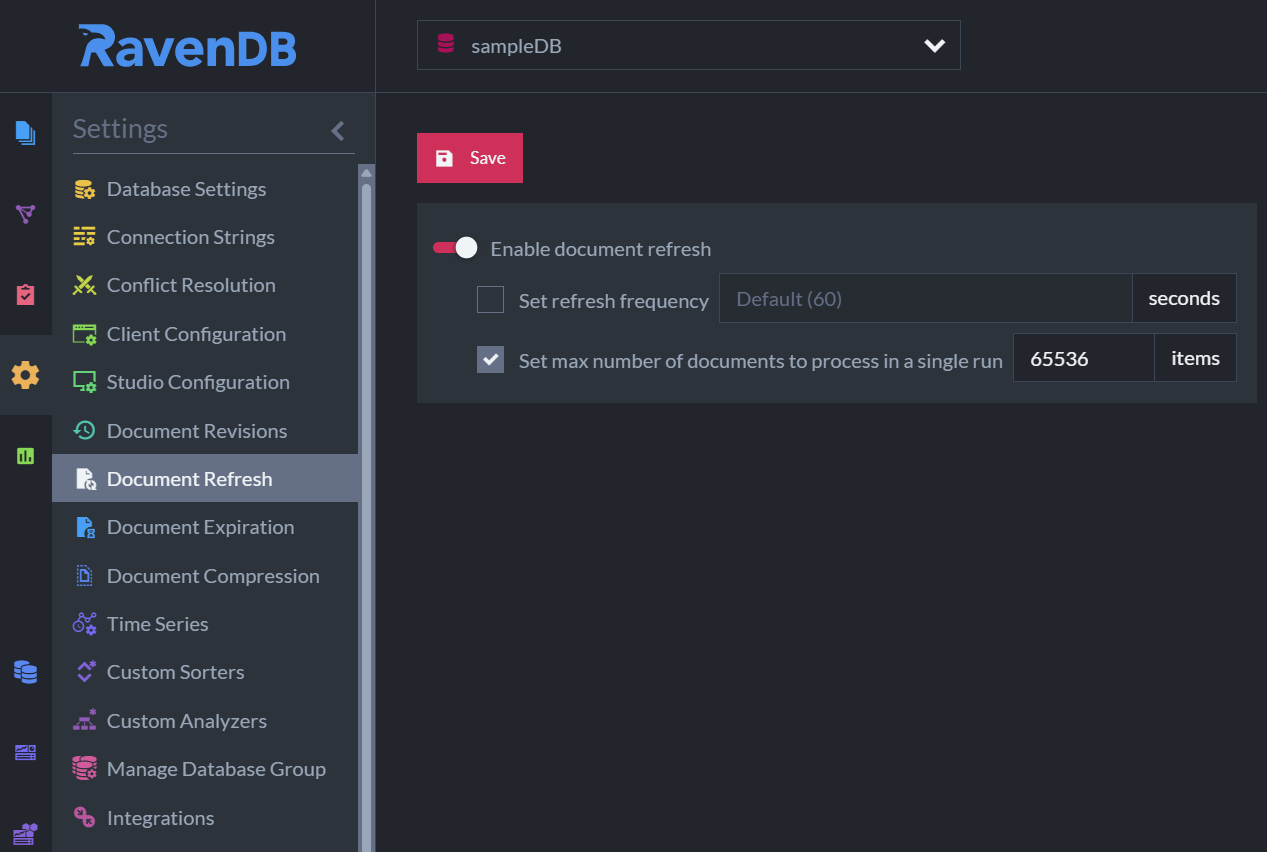Click the settings menu scrollbar thumb
Viewport: 1267px width, 852px height.
click(366, 518)
